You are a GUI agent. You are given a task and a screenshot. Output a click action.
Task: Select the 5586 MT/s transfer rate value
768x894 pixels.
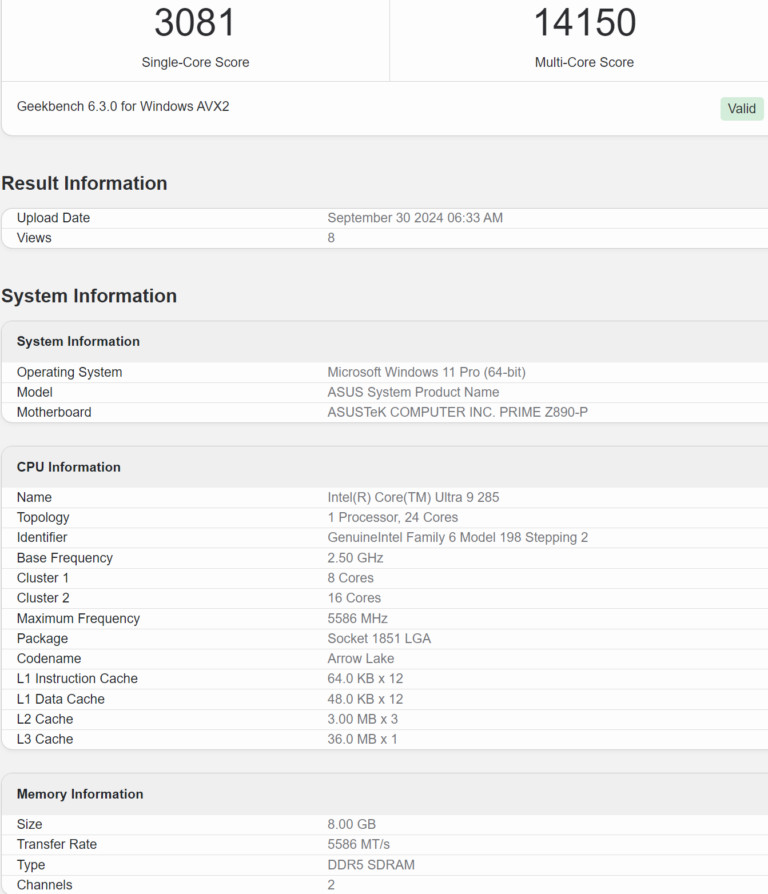click(359, 844)
